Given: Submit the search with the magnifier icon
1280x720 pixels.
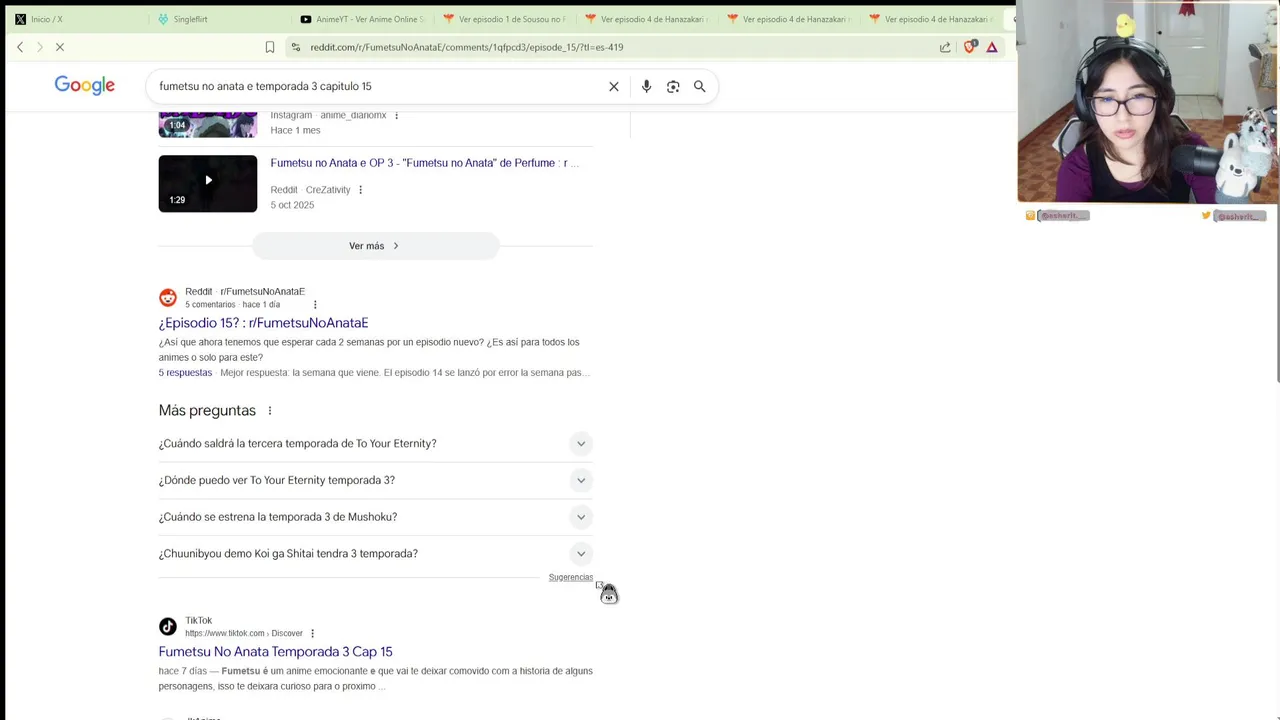Looking at the screenshot, I should click(700, 86).
